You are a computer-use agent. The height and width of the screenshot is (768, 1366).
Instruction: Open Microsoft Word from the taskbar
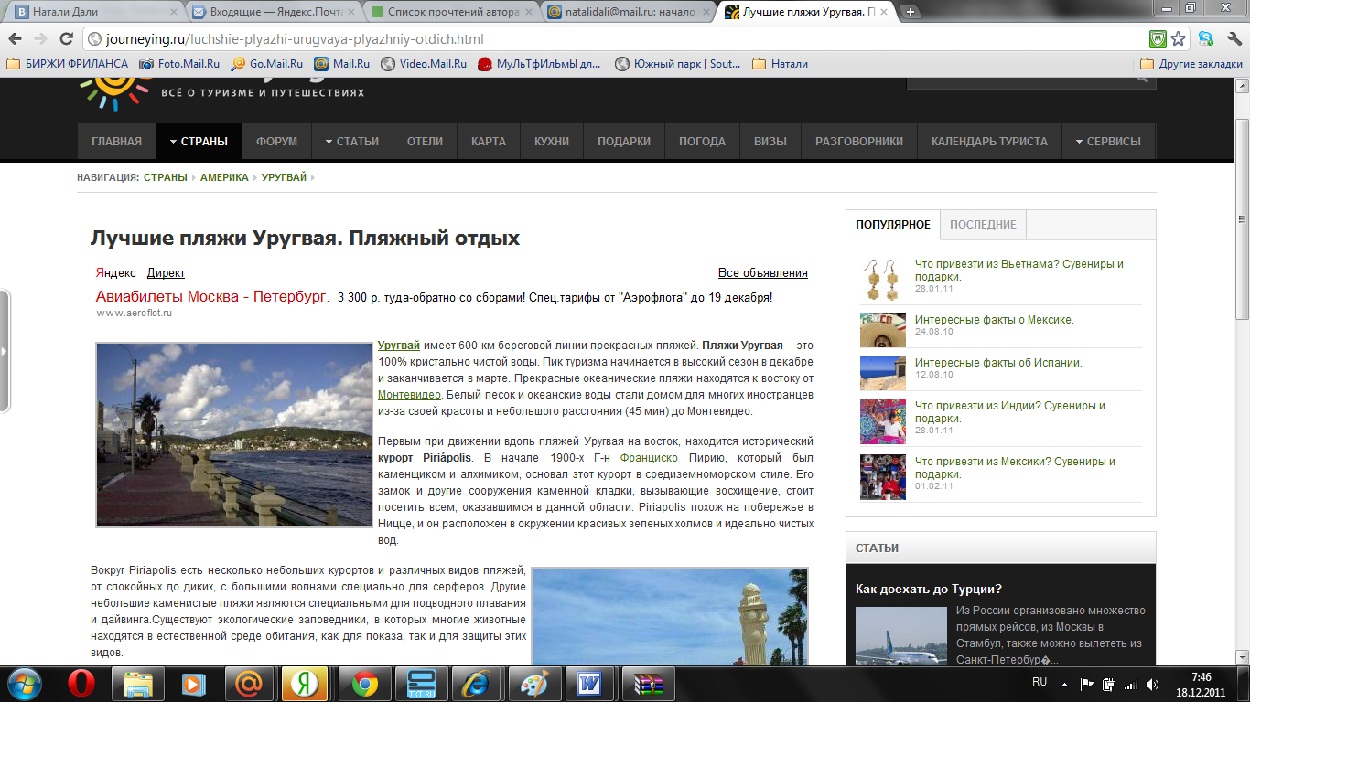click(x=589, y=685)
